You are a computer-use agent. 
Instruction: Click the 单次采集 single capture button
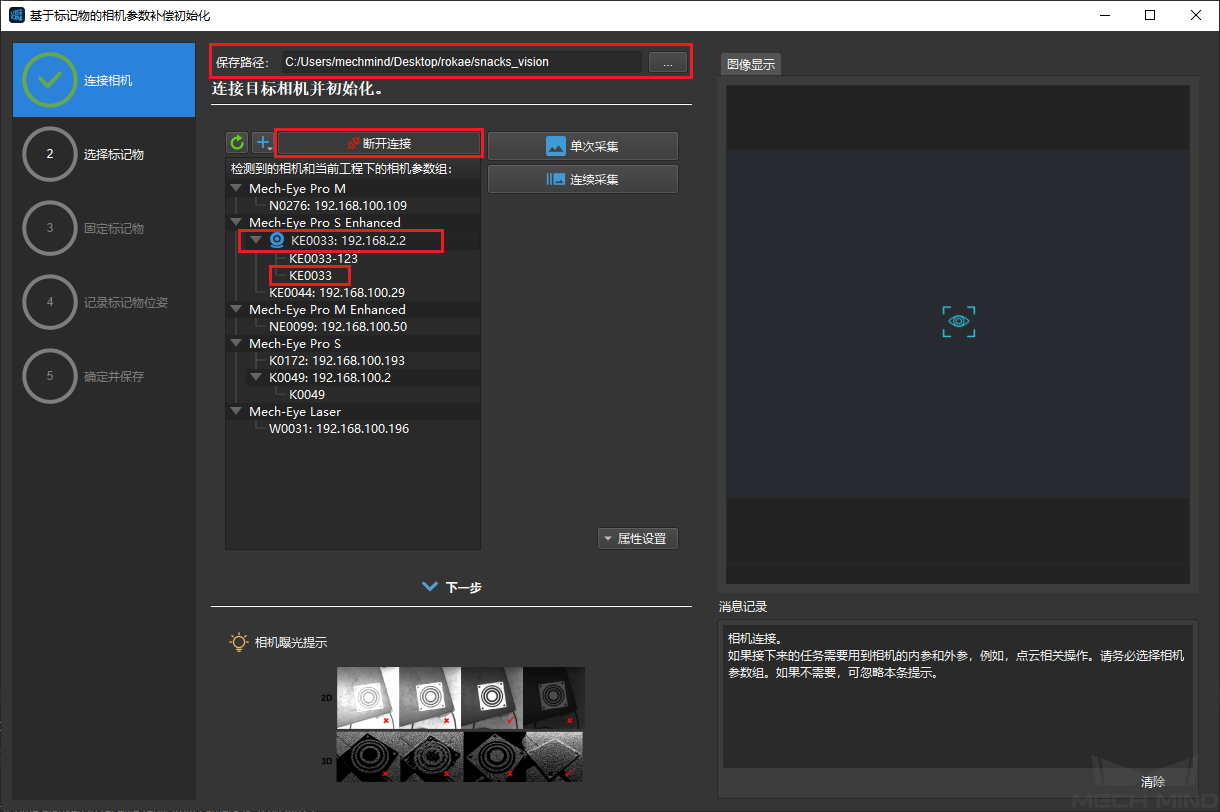click(x=583, y=146)
